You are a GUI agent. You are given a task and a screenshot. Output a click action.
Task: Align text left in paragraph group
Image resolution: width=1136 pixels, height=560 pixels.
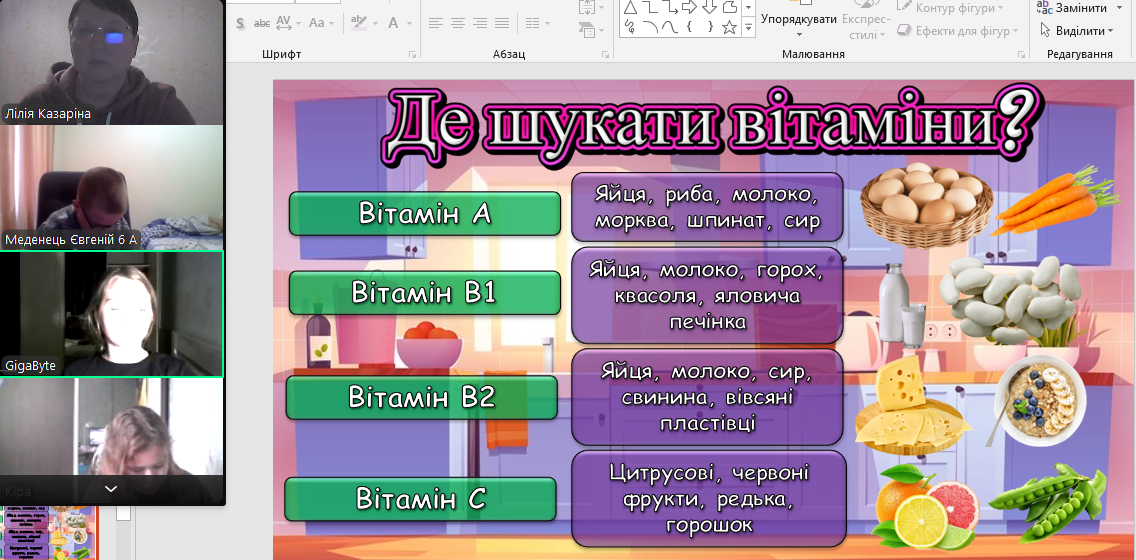[x=435, y=23]
